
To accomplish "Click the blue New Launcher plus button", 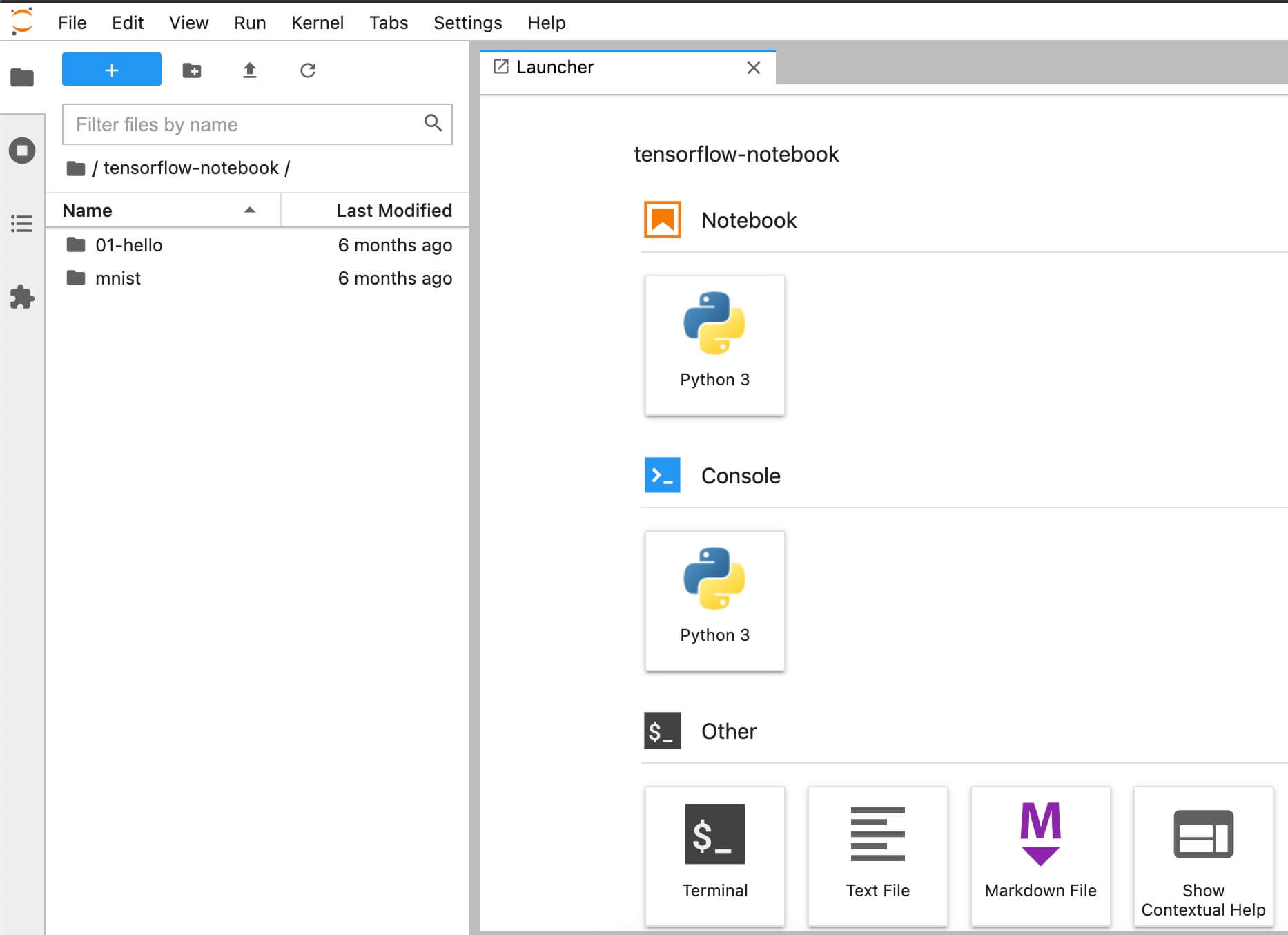I will click(112, 70).
